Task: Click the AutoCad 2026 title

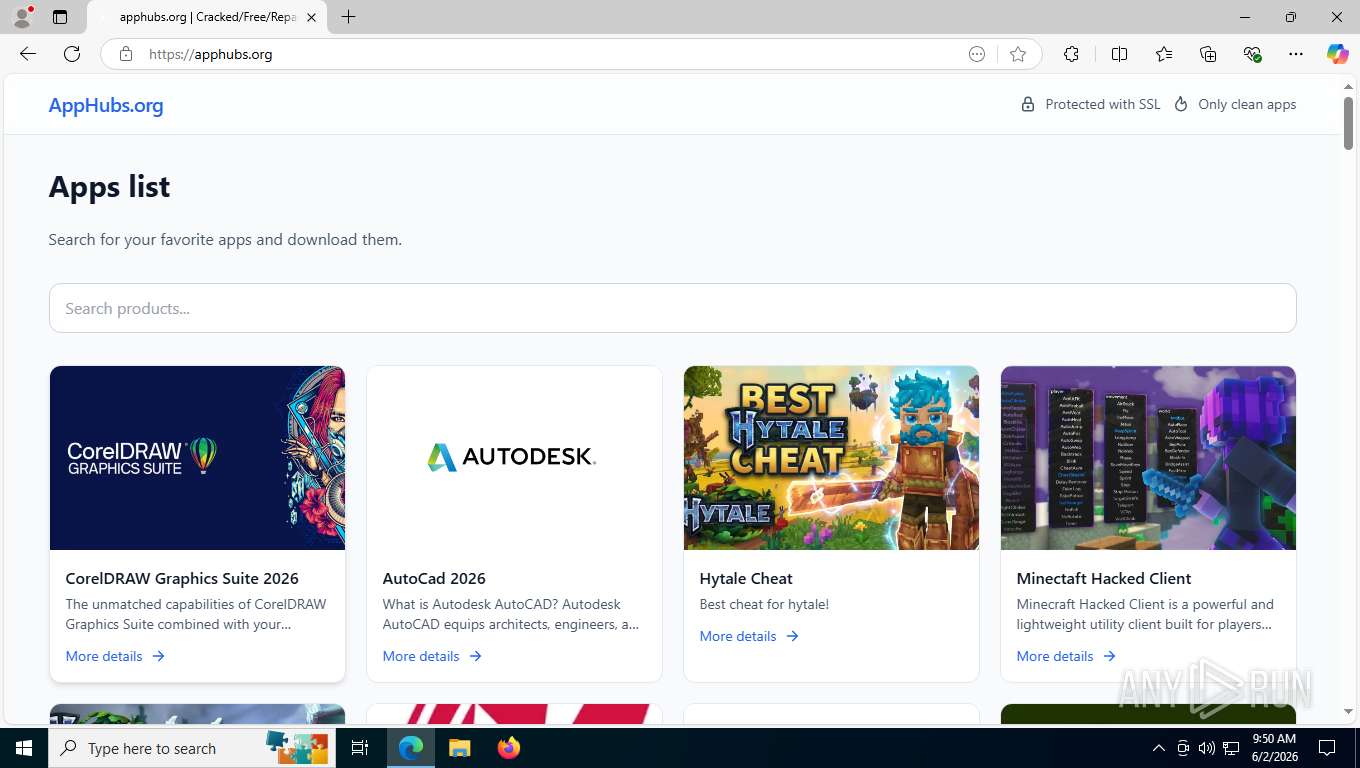Action: tap(434, 578)
